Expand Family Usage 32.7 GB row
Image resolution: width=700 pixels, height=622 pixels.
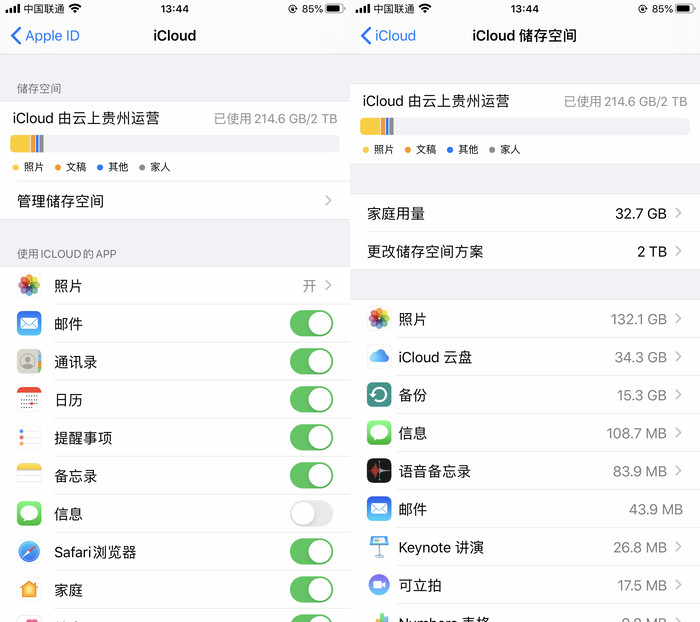525,213
